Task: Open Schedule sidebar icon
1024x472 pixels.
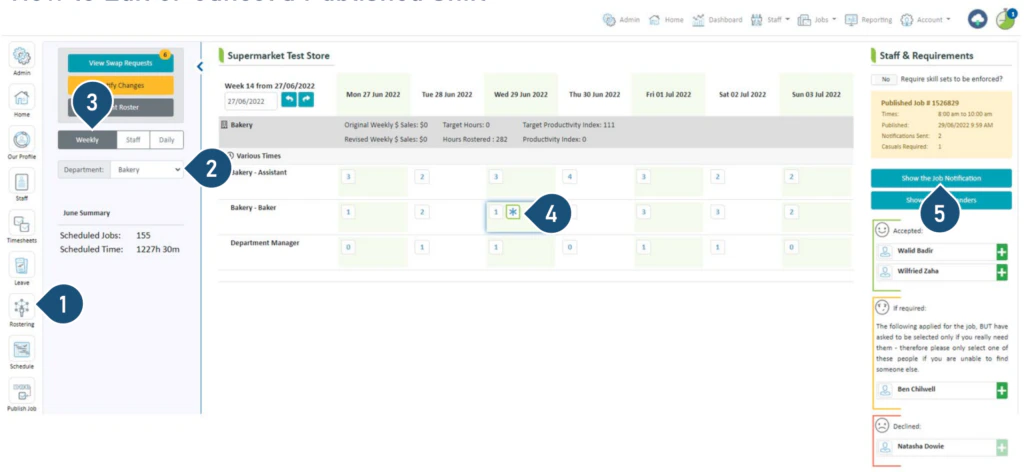Action: [22, 349]
